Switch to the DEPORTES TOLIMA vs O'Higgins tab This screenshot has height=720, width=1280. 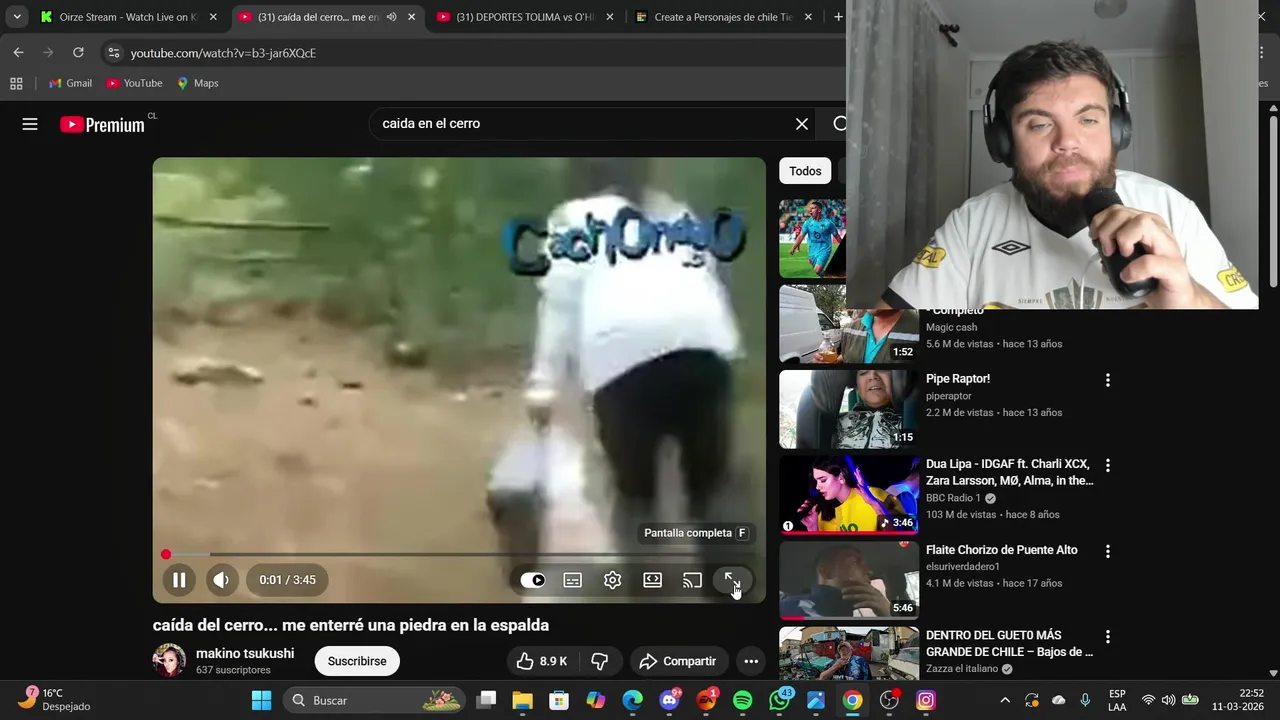point(525,17)
